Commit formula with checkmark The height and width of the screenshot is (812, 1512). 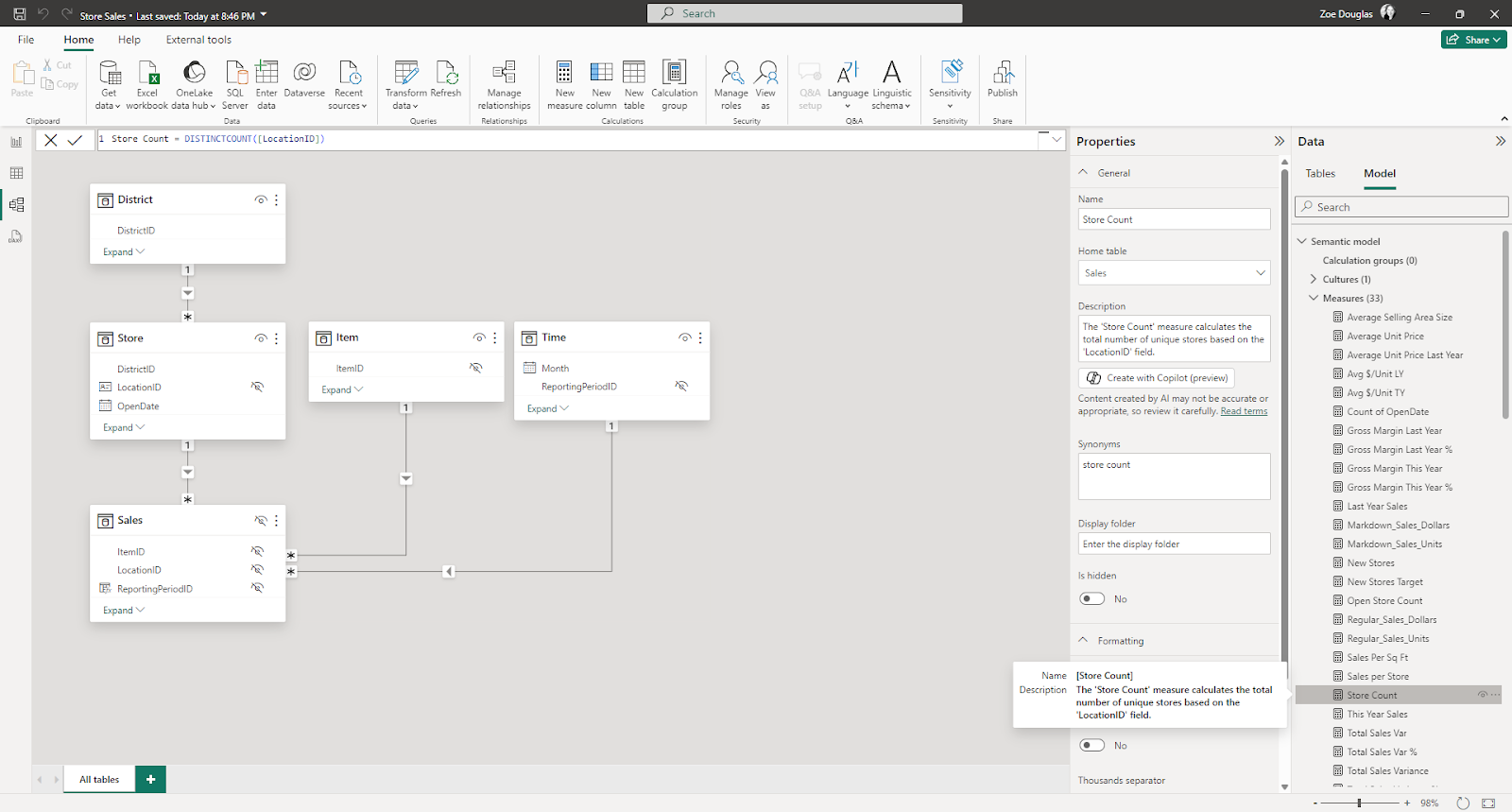tap(75, 139)
